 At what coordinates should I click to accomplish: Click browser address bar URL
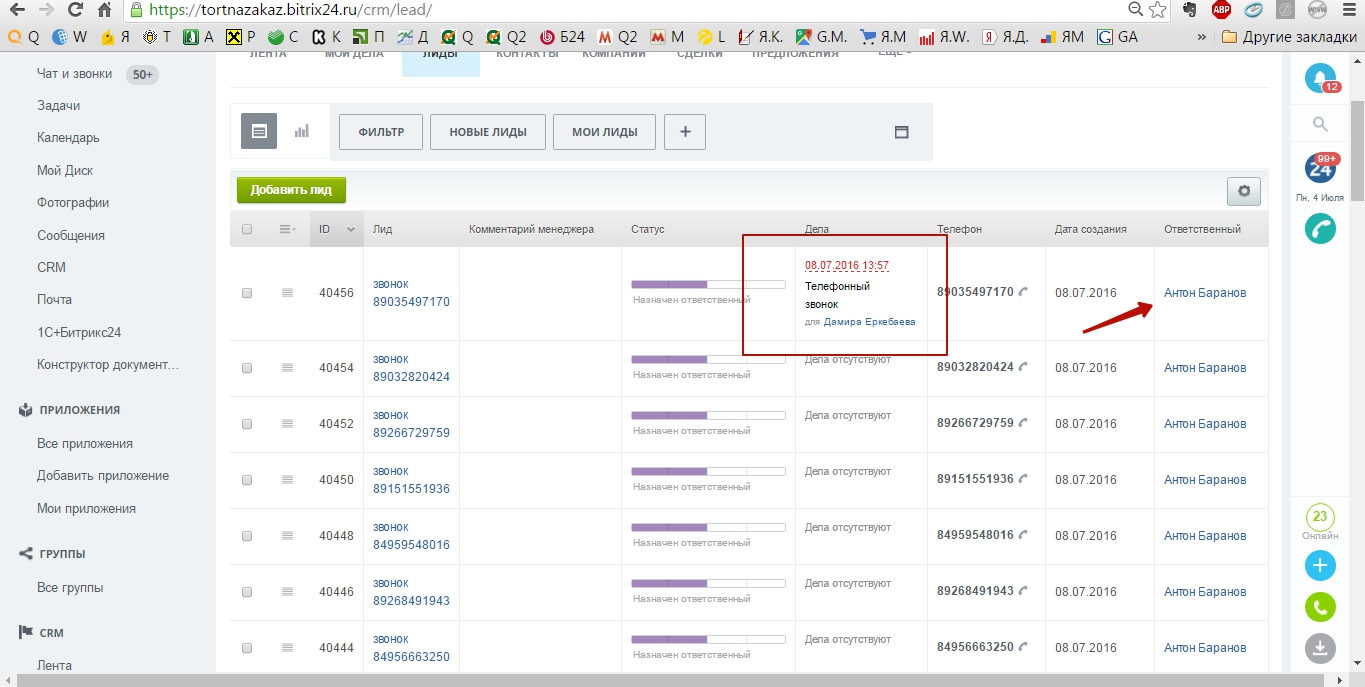[x=290, y=10]
